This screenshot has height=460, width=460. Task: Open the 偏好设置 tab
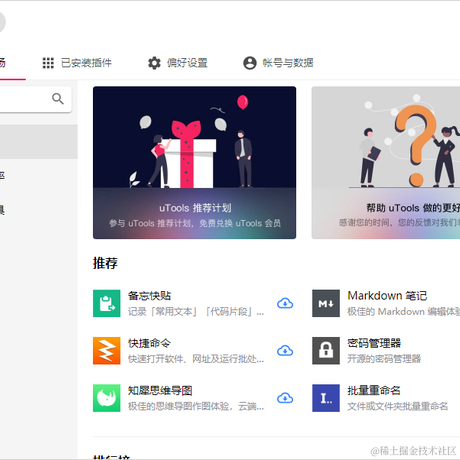tap(178, 63)
